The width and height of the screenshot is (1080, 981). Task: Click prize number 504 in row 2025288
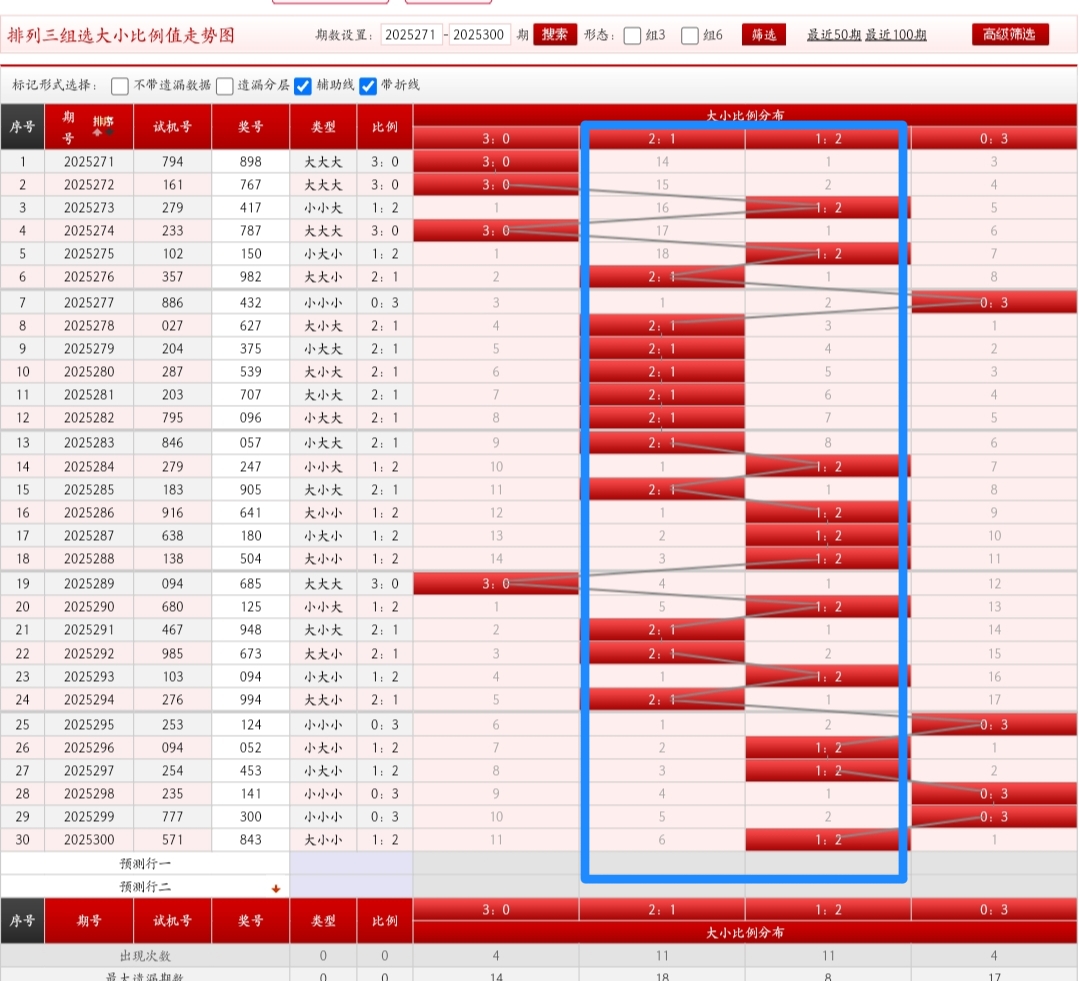pos(251,559)
